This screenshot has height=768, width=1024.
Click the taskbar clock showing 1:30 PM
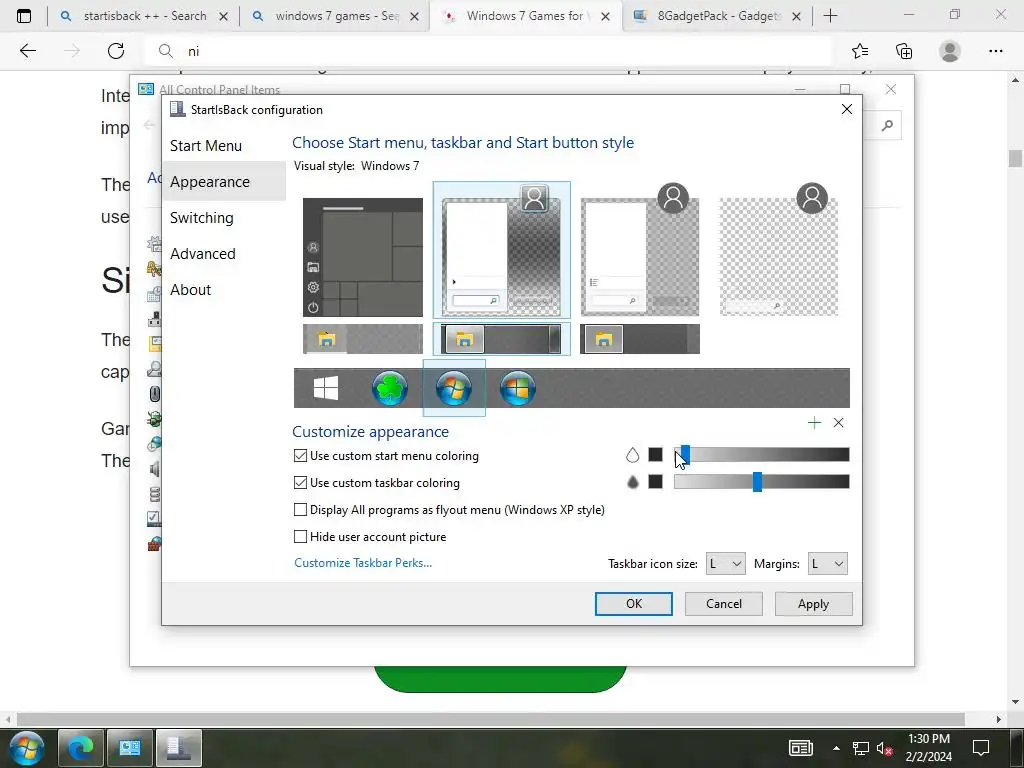coord(929,748)
